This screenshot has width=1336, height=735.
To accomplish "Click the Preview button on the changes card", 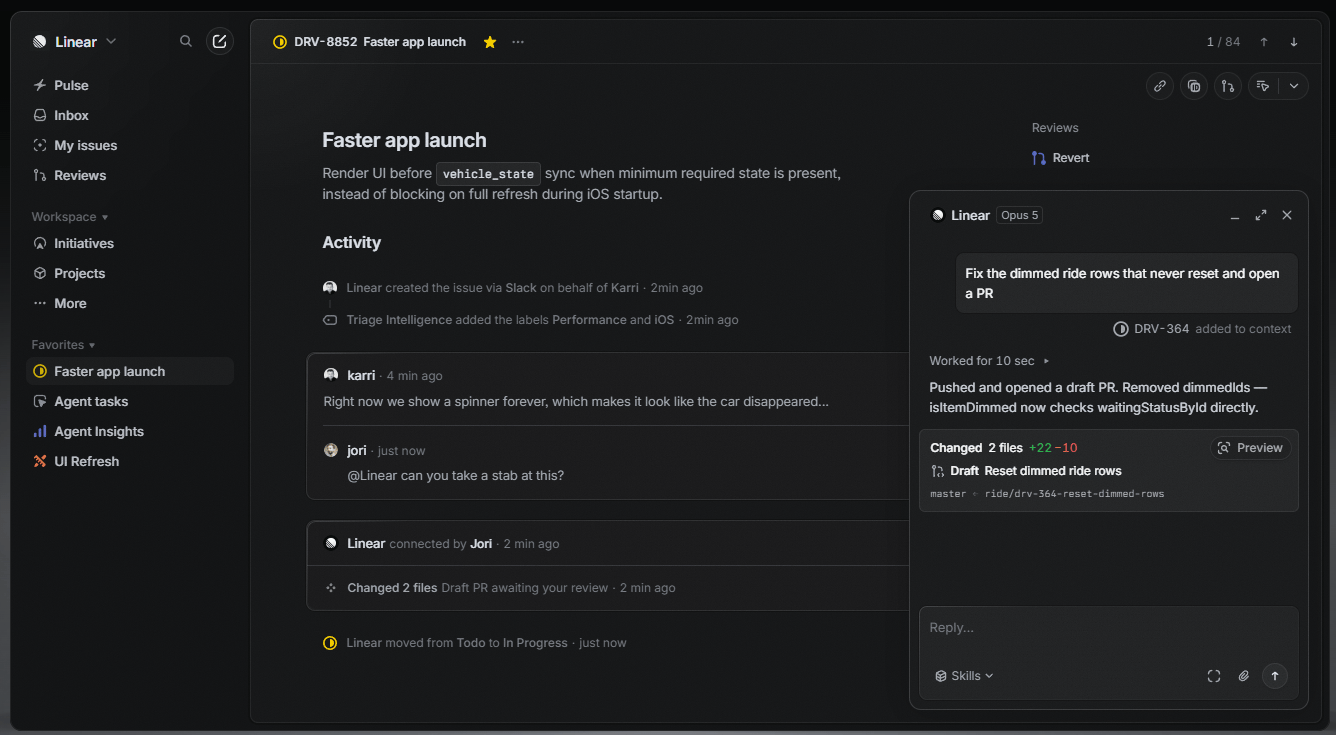I will pyautogui.click(x=1251, y=448).
